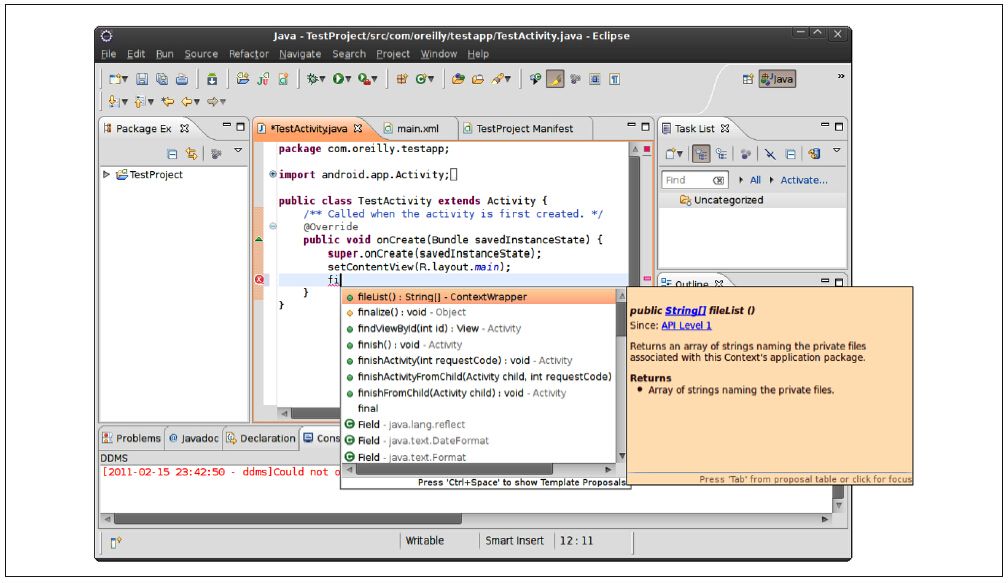The width and height of the screenshot is (1008, 583).
Task: Click the Open Perspective icon
Action: (x=748, y=79)
